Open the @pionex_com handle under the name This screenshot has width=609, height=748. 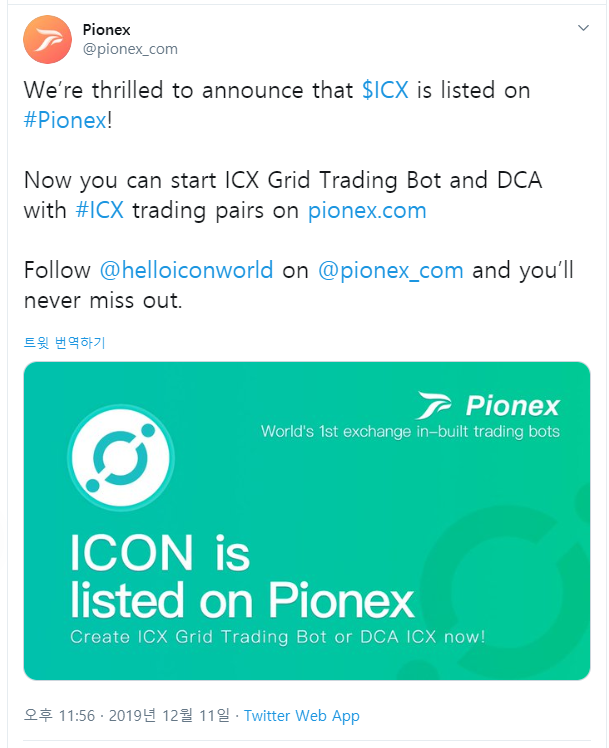pyautogui.click(x=130, y=49)
